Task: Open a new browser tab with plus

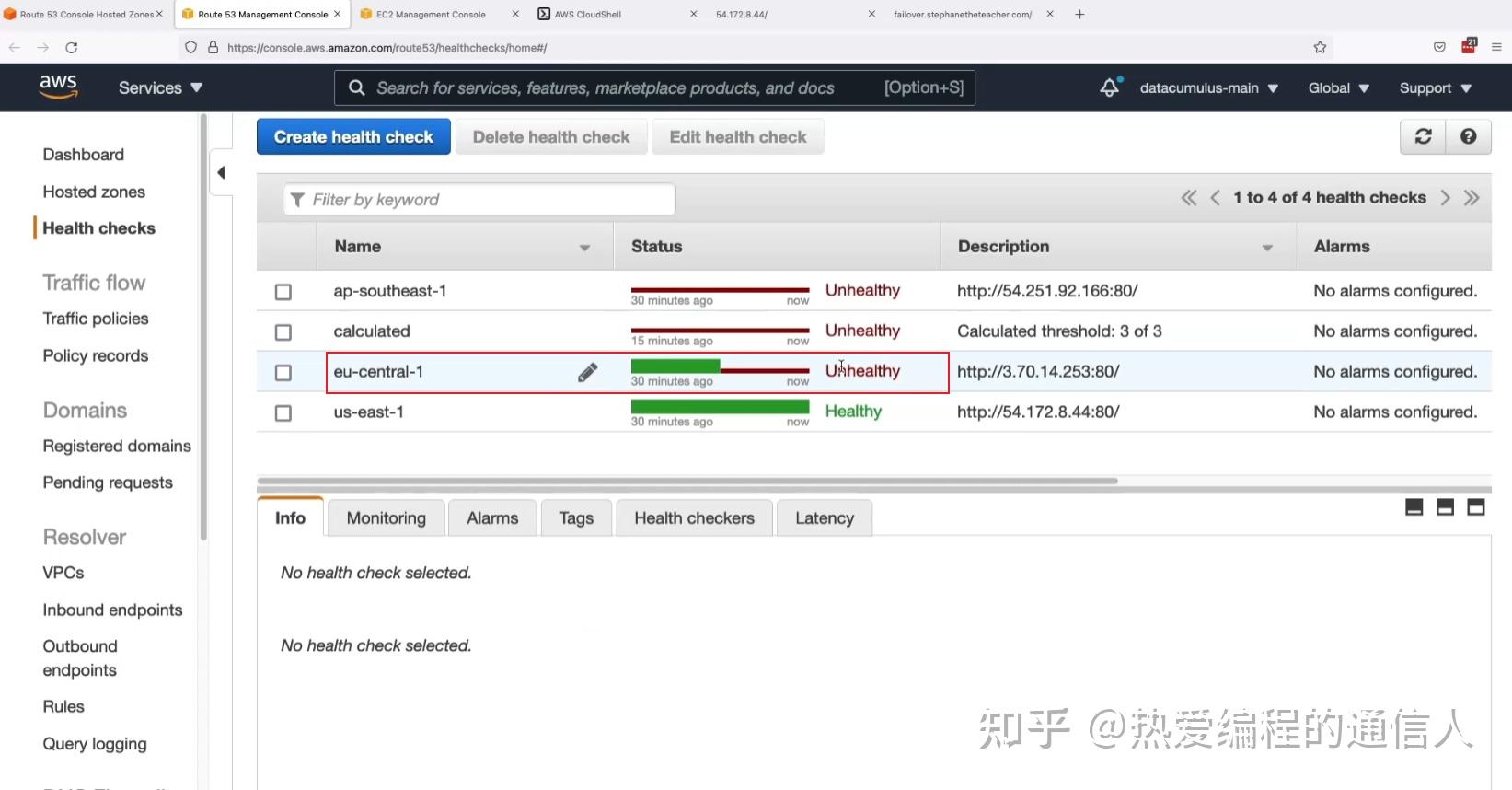Action: [x=1079, y=14]
